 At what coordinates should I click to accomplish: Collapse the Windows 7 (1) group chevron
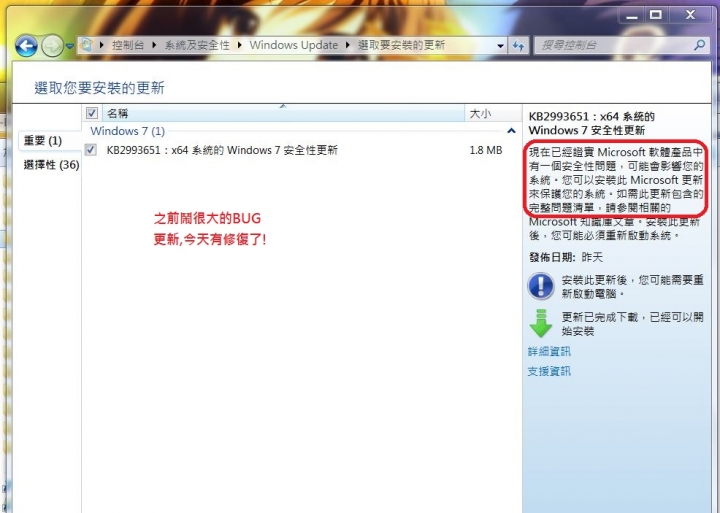[511, 131]
